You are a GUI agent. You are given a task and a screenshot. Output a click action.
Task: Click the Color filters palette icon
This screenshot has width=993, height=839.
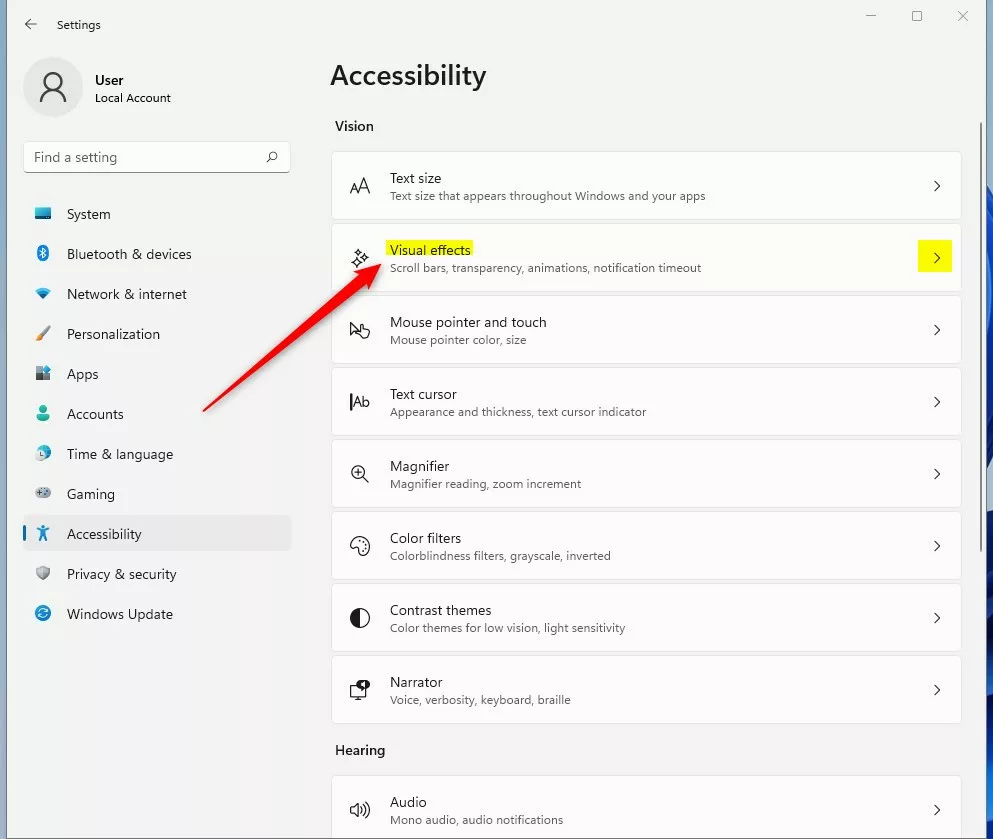(360, 546)
